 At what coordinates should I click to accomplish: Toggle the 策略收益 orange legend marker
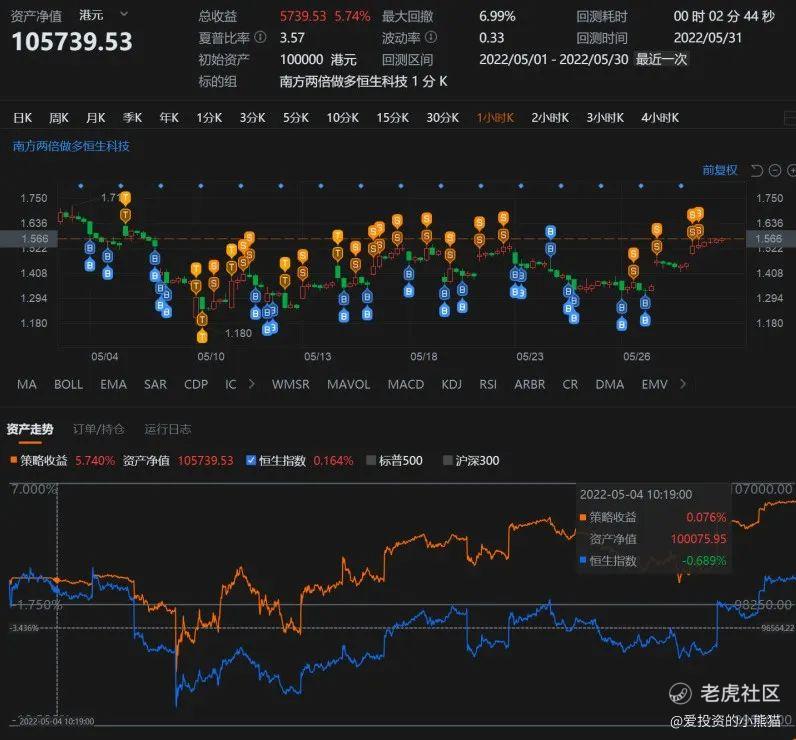click(x=14, y=460)
